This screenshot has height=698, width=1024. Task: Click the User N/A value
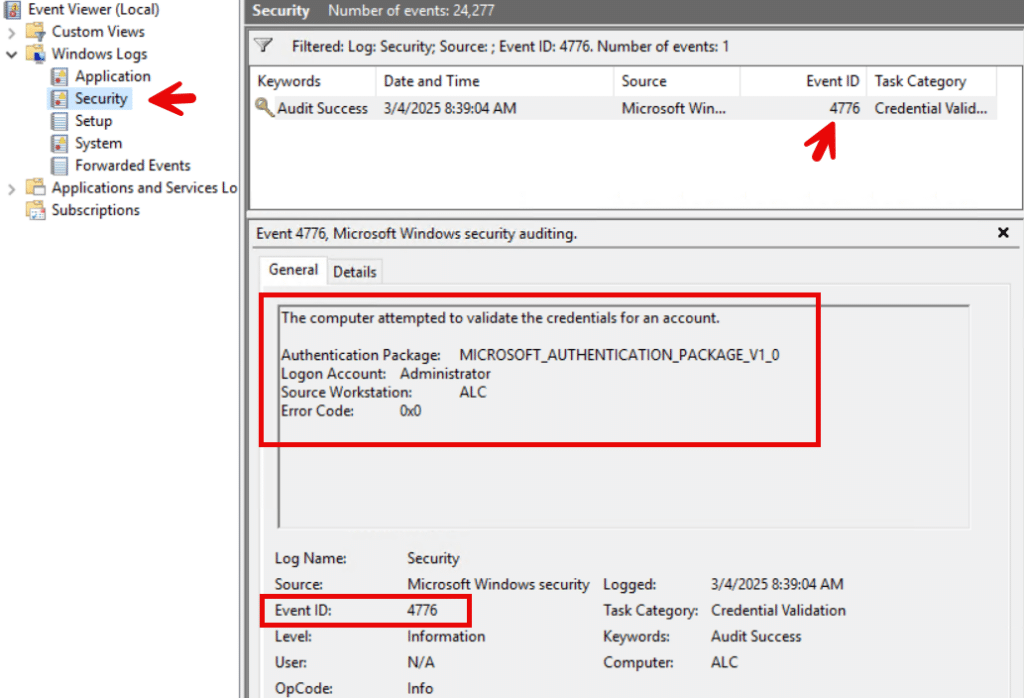tap(421, 662)
